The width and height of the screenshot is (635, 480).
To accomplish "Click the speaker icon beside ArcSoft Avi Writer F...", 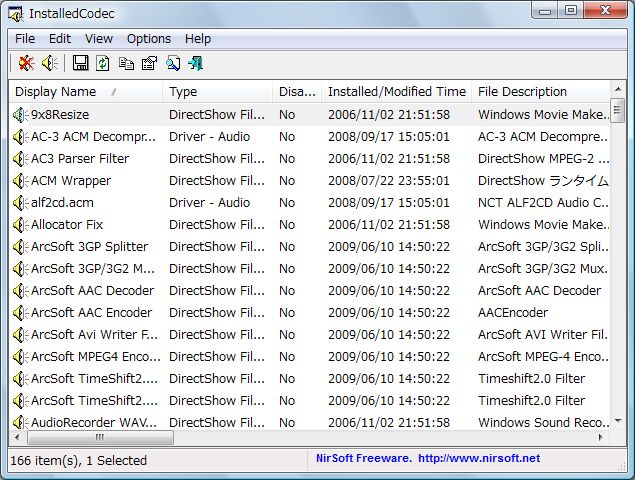I will point(20,335).
